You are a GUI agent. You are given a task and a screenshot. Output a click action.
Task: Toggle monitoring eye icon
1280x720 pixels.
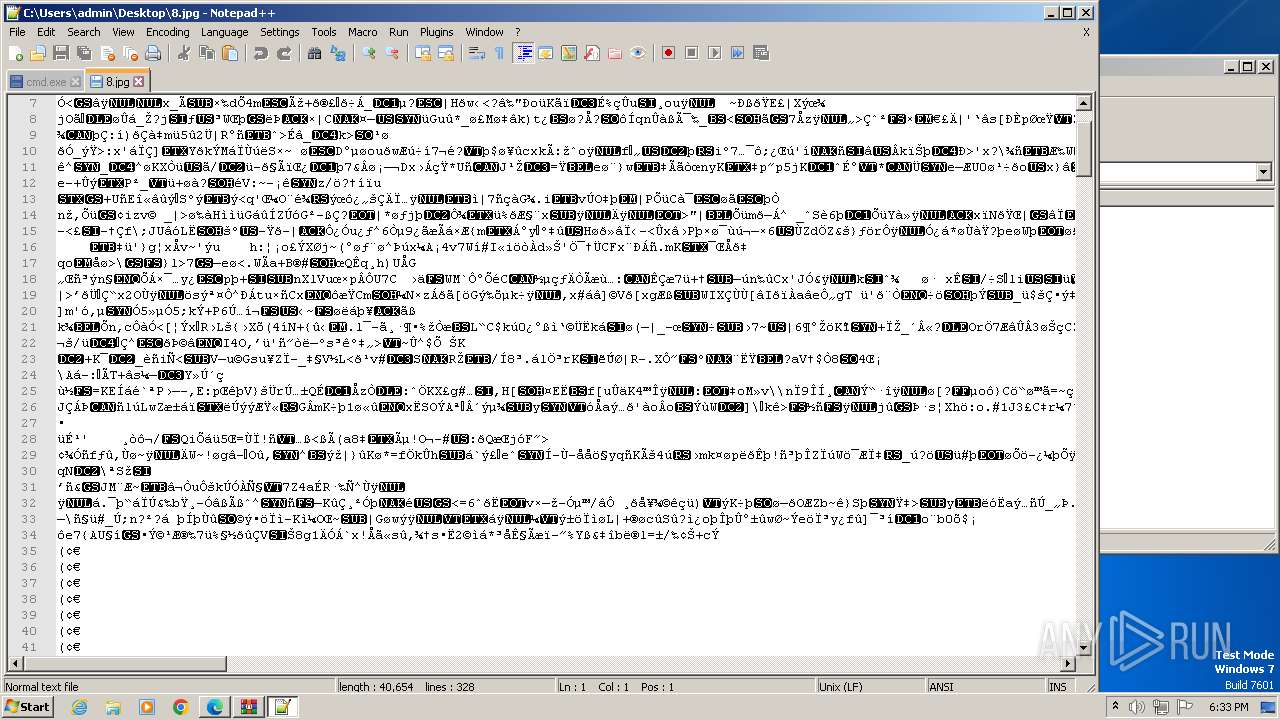(x=638, y=53)
